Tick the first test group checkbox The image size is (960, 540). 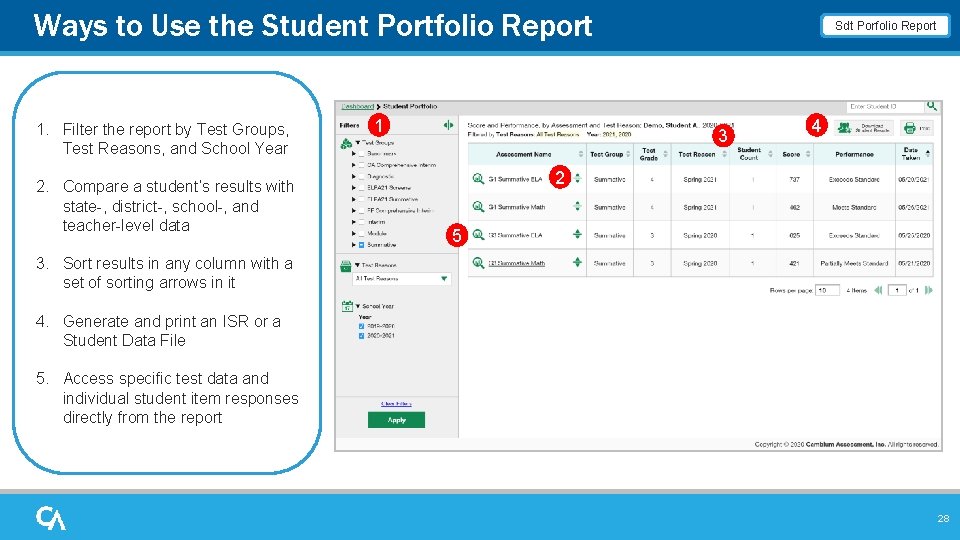click(361, 154)
